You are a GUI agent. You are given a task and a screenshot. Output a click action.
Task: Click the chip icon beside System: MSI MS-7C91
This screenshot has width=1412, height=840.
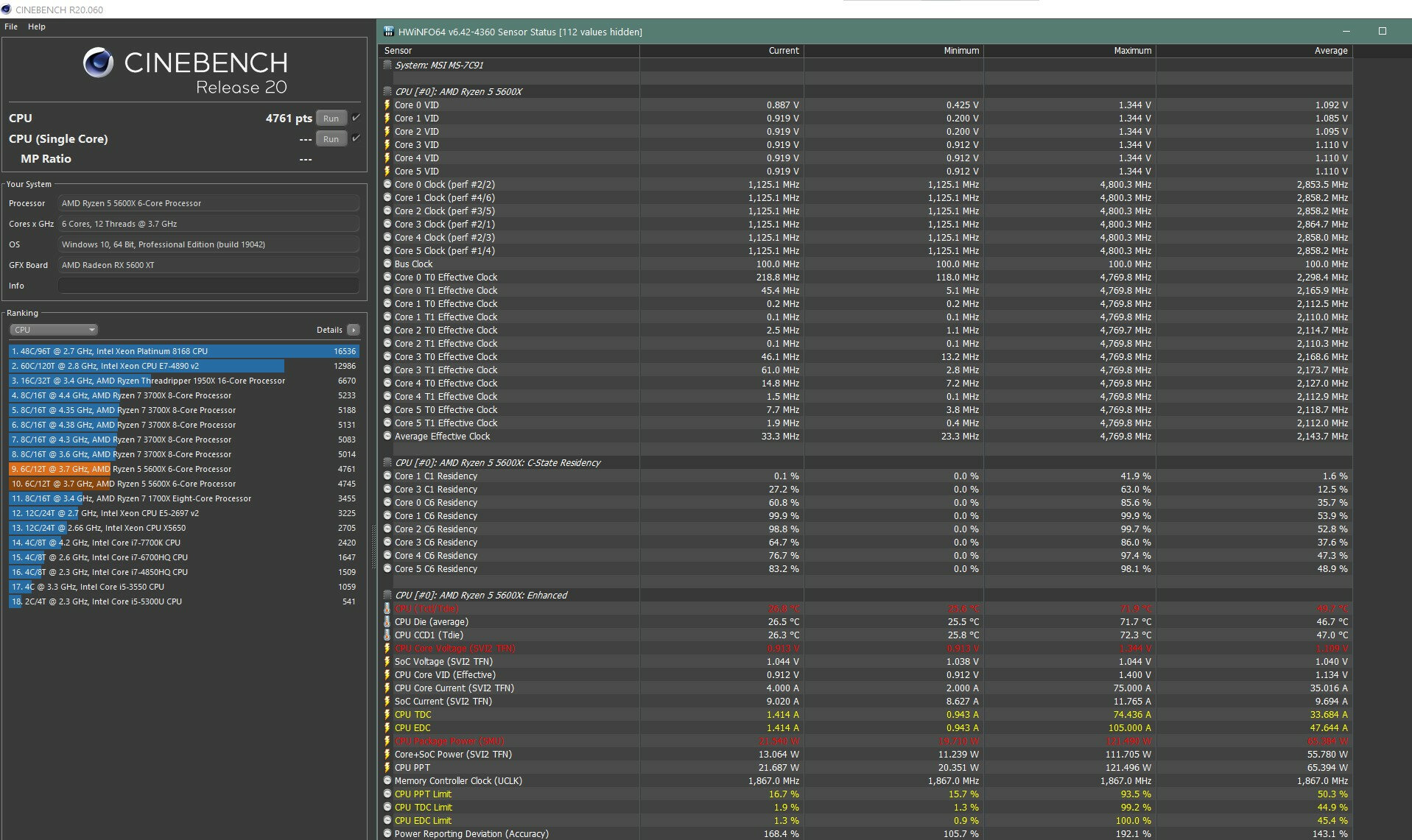click(387, 66)
